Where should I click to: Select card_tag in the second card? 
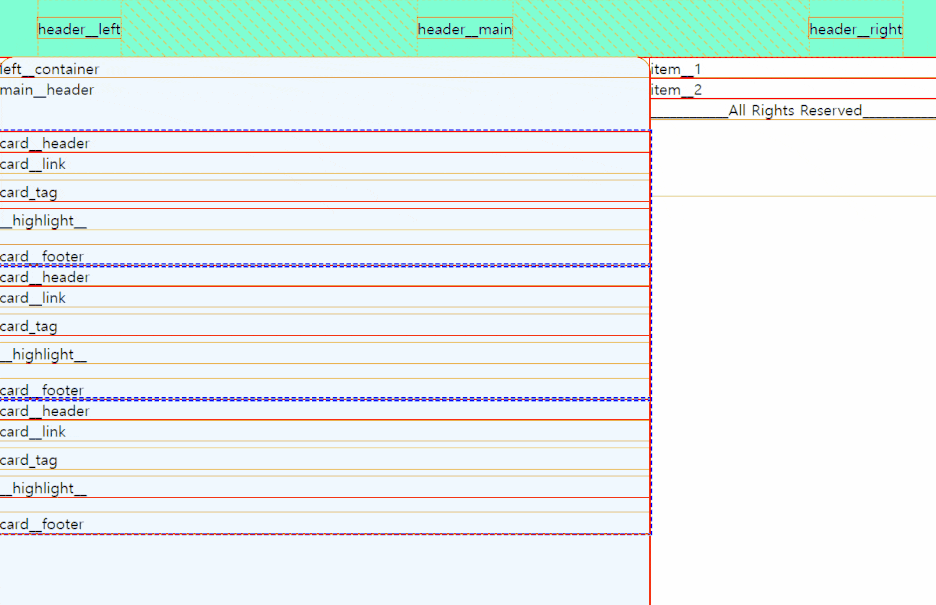325,326
